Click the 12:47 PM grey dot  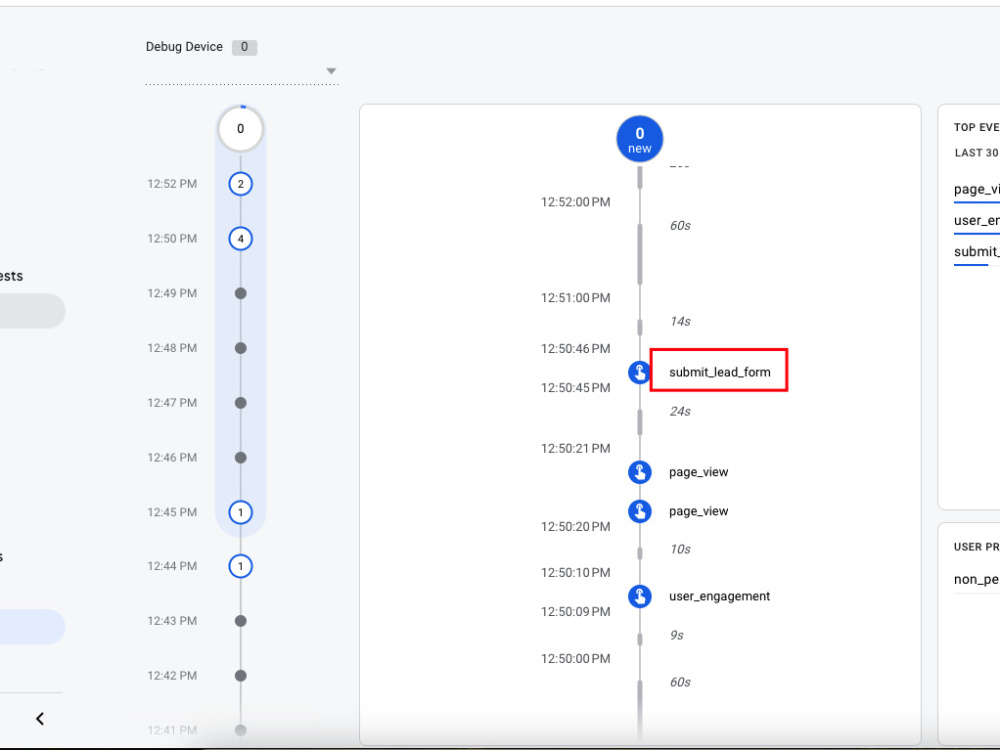(240, 403)
